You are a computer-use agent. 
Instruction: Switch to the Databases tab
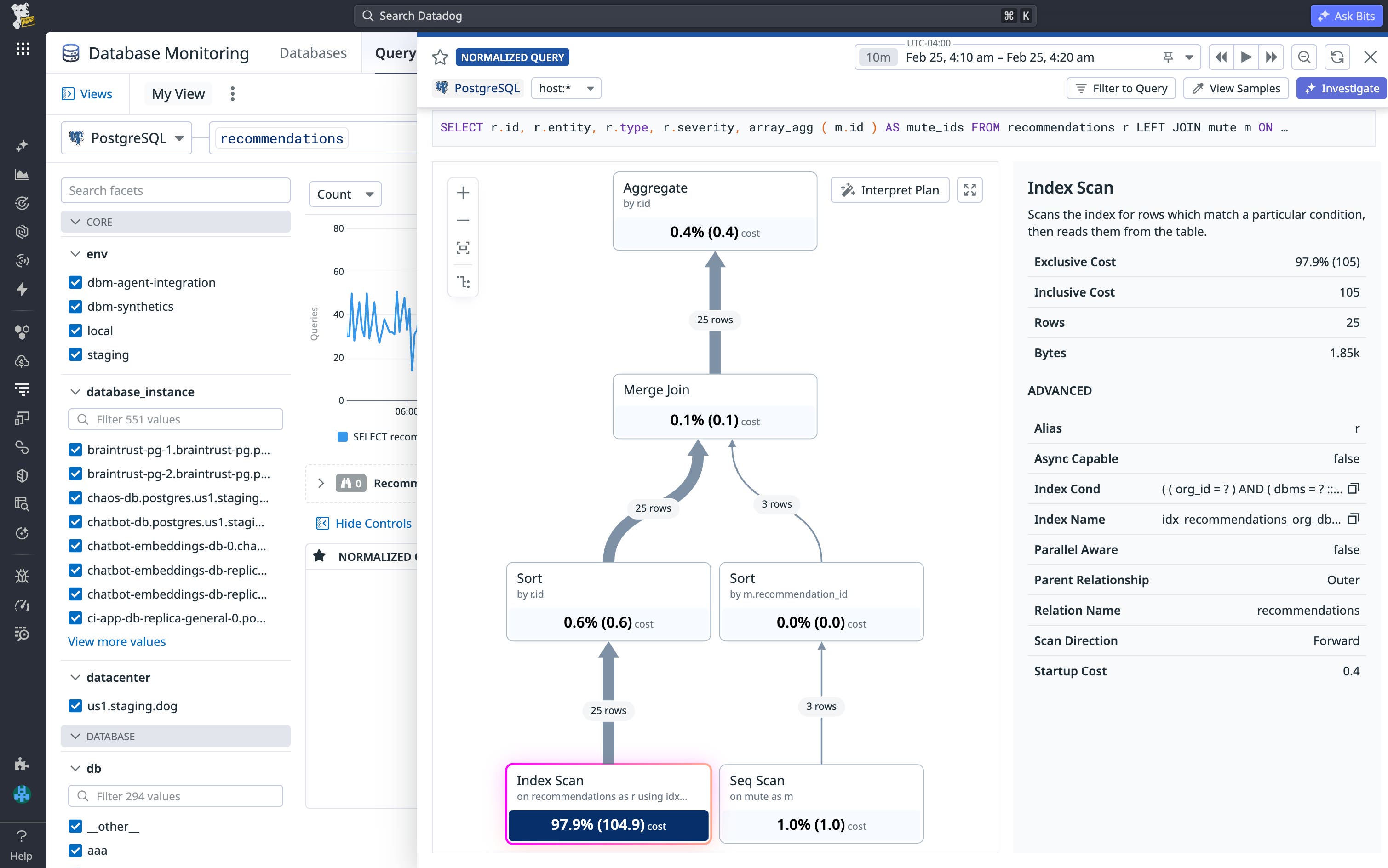[x=312, y=52]
